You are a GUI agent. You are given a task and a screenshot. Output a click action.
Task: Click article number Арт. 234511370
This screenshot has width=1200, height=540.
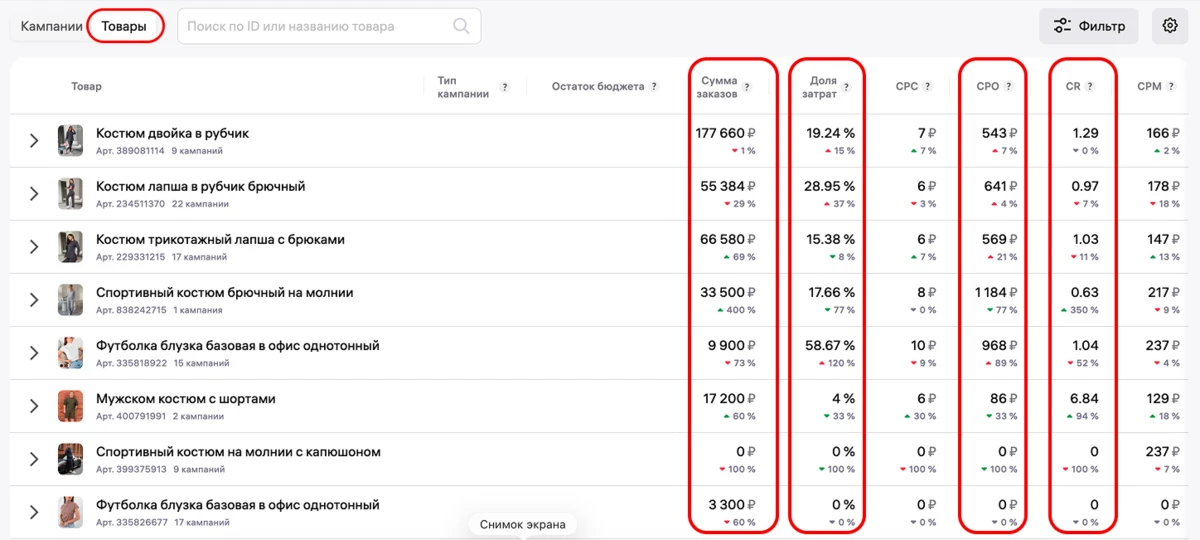(x=130, y=204)
